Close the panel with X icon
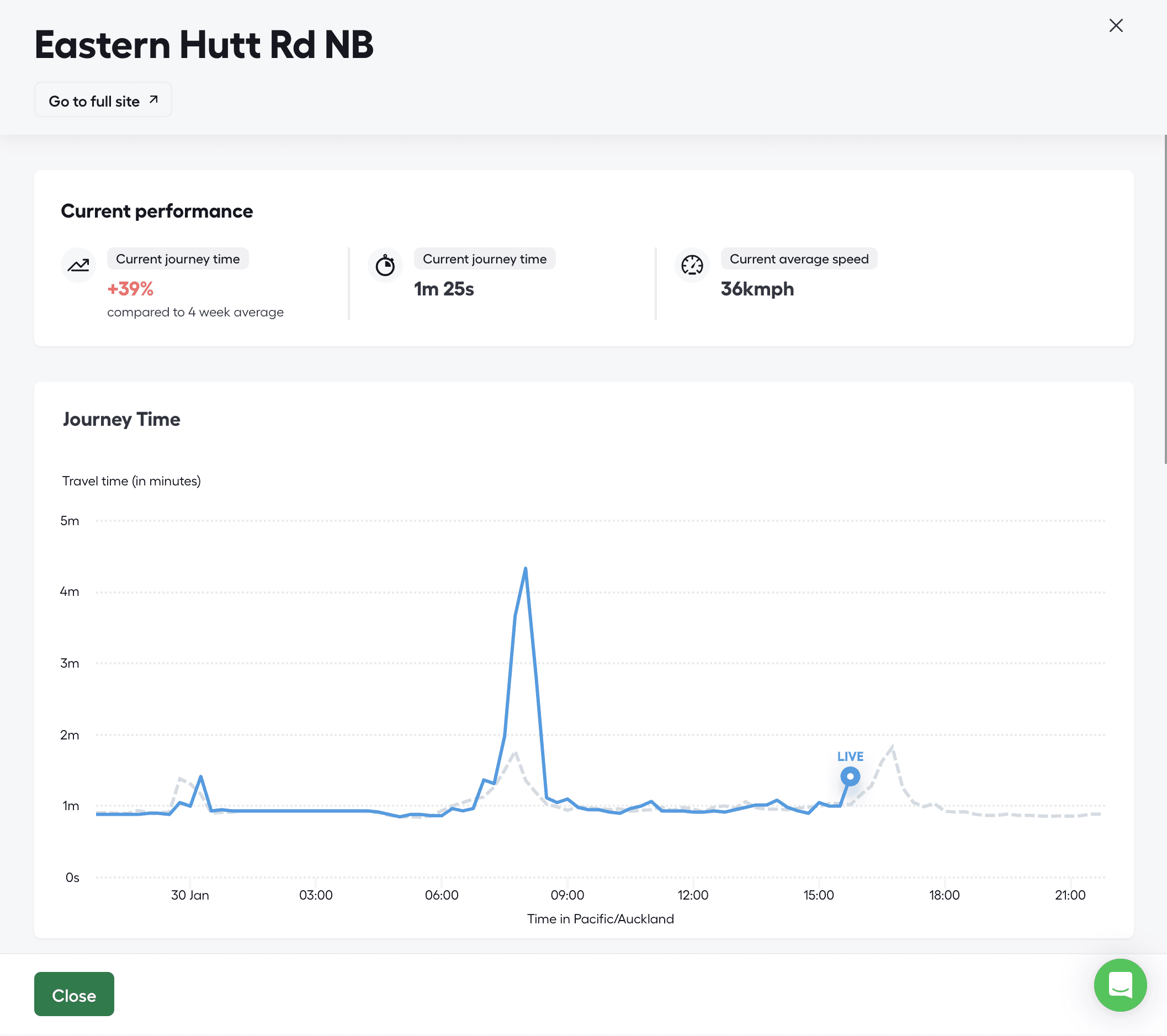 click(1116, 26)
